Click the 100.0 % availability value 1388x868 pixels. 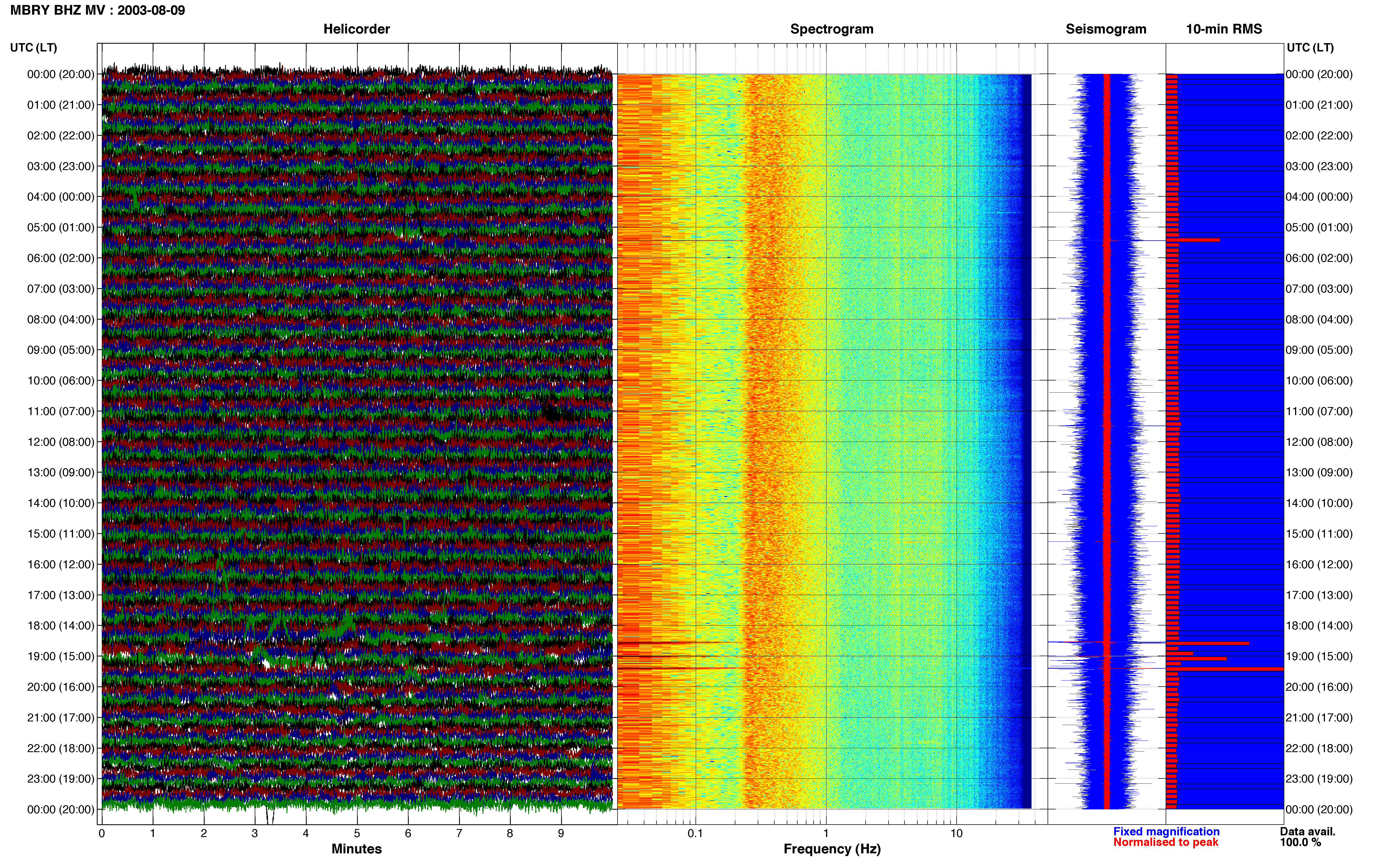(1300, 842)
